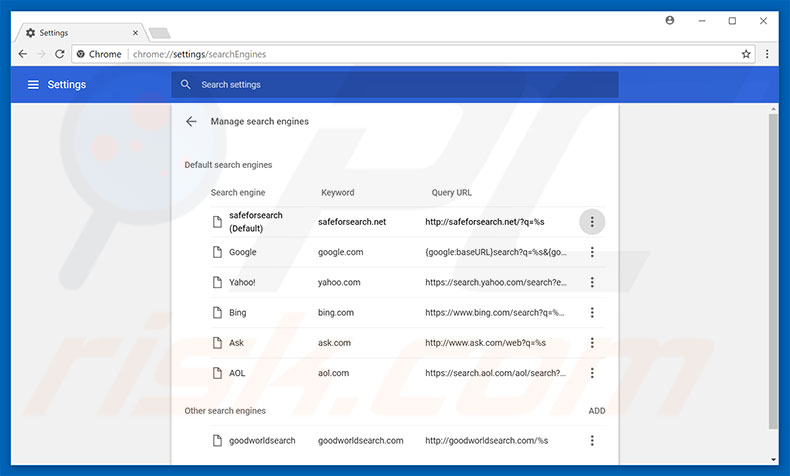This screenshot has width=790, height=476.
Task: Click the search.yahoo.com query URL
Action: tap(496, 282)
